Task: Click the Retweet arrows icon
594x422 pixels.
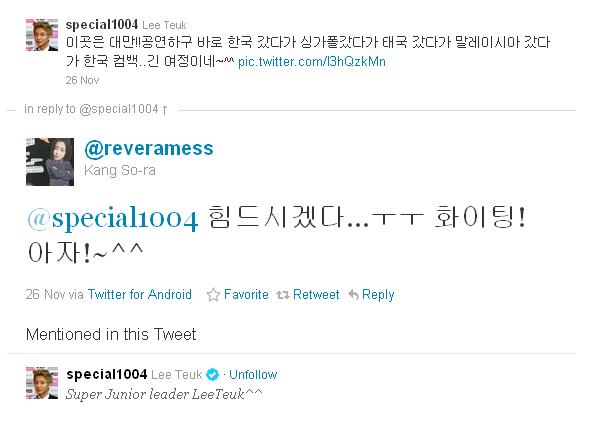Action: [283, 295]
